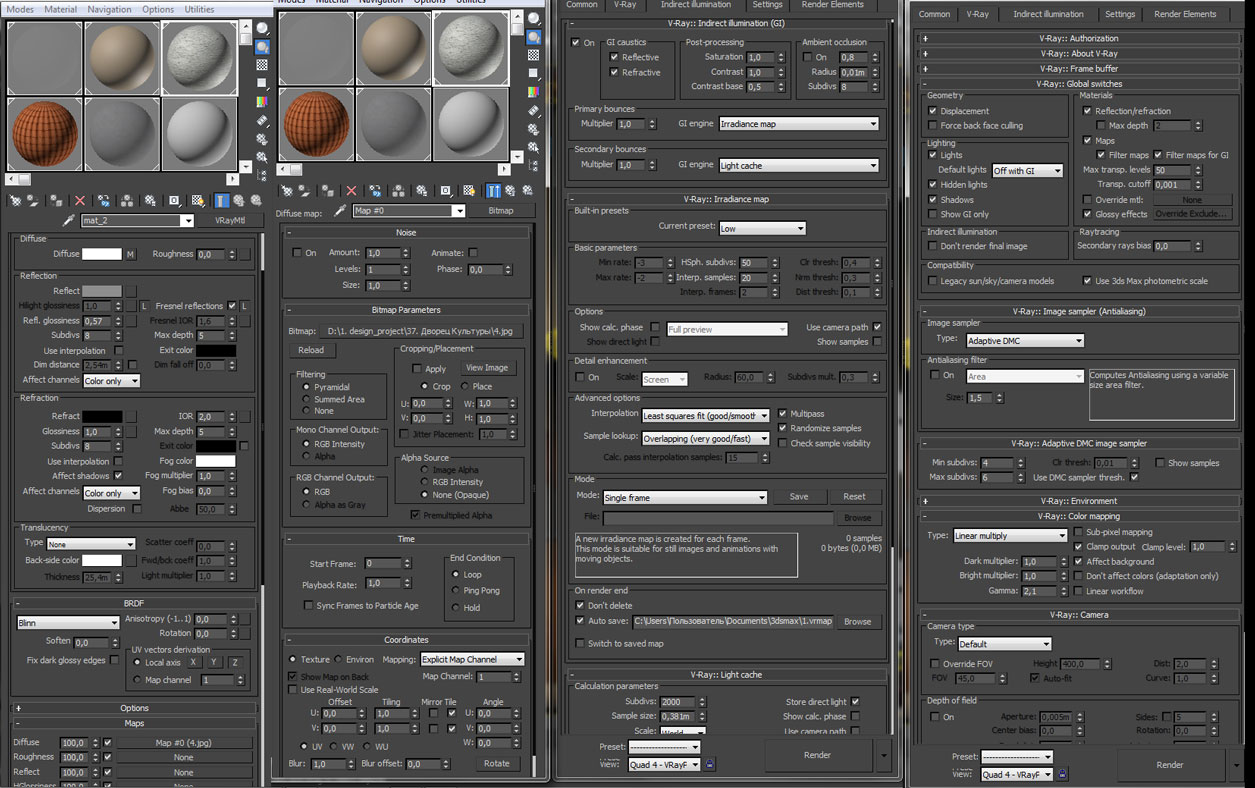This screenshot has height=788, width=1255.
Task: Click Video Color Check icon in mat_2 editor
Action: 262,102
